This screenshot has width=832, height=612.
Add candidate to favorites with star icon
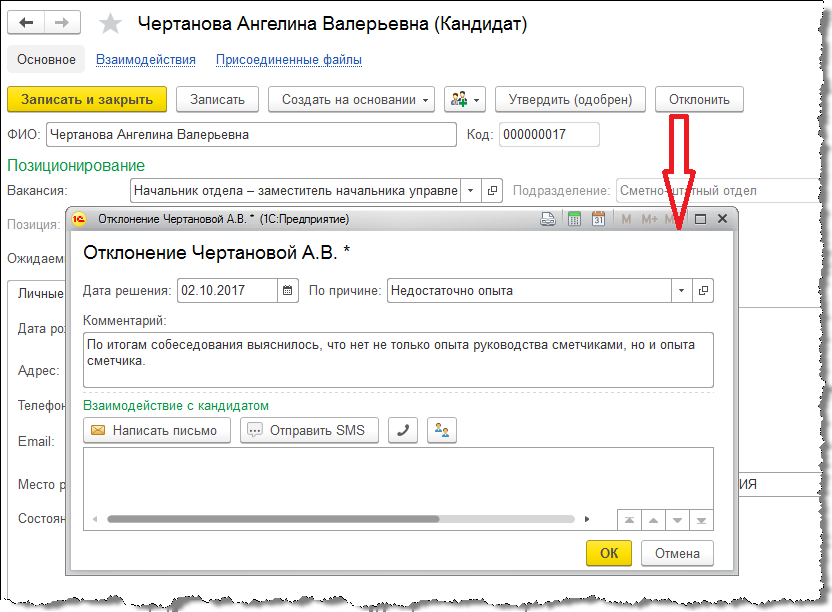[111, 23]
